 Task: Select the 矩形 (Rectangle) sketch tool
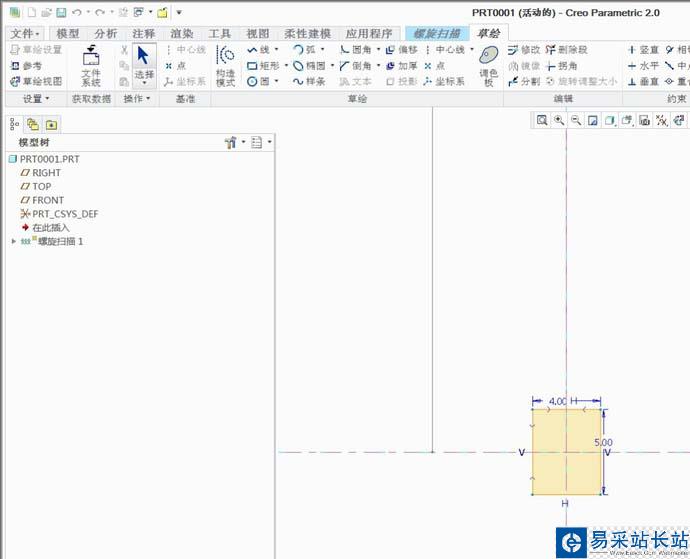[263, 66]
